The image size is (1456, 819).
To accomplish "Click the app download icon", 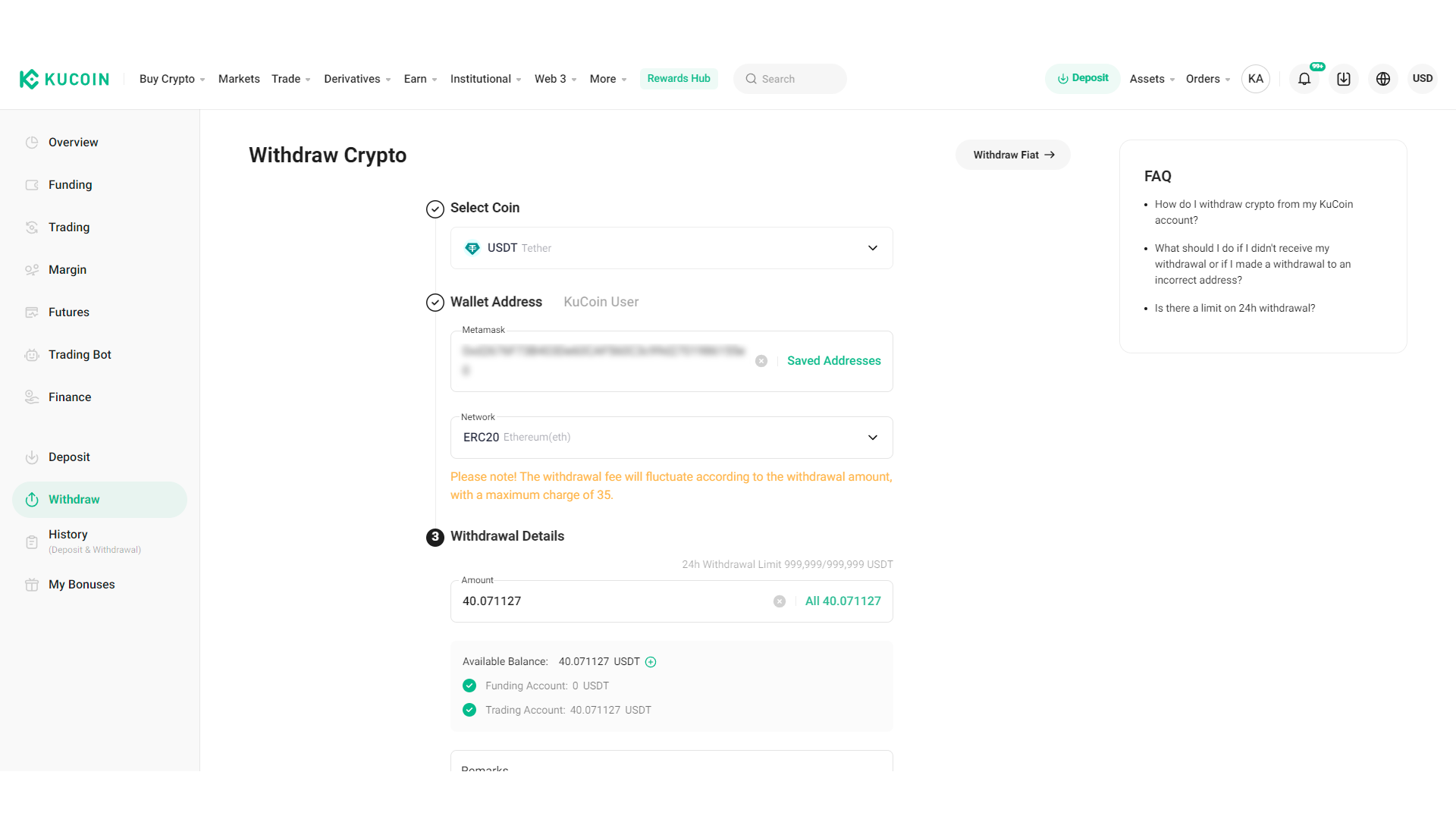I will coord(1343,79).
